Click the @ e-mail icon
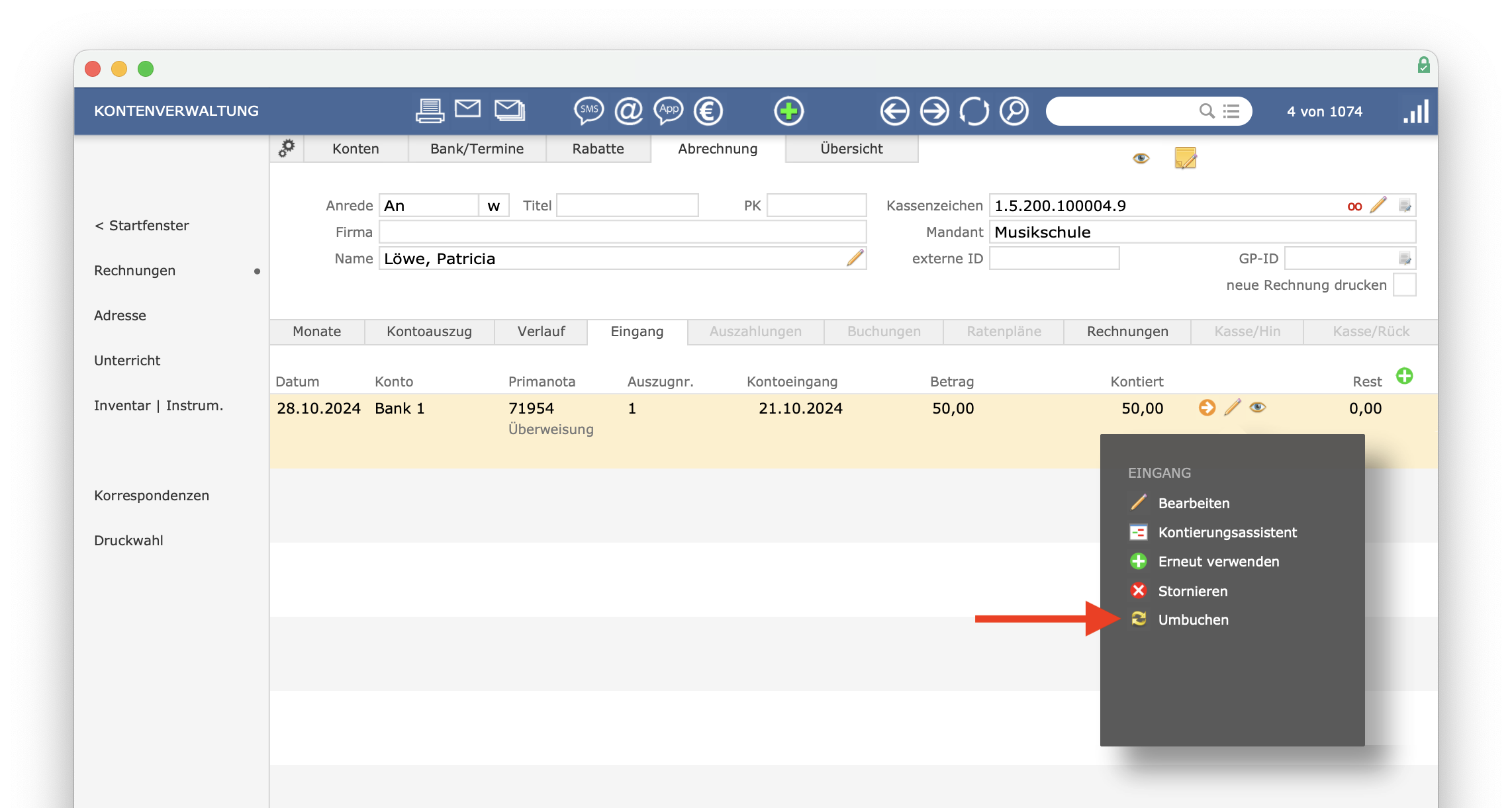The image size is (1512, 808). pyautogui.click(x=629, y=111)
